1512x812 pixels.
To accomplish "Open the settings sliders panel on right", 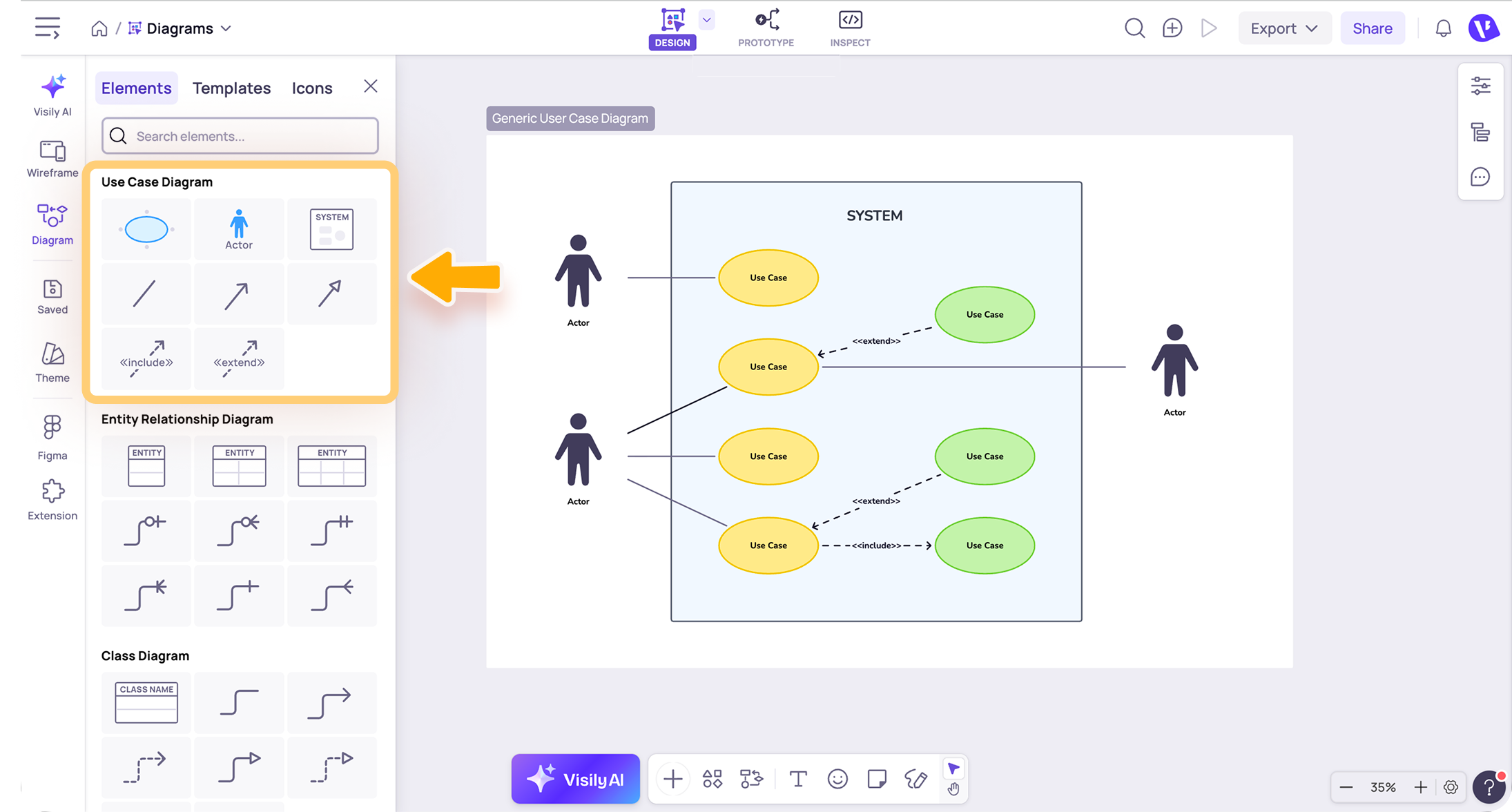I will (x=1480, y=86).
